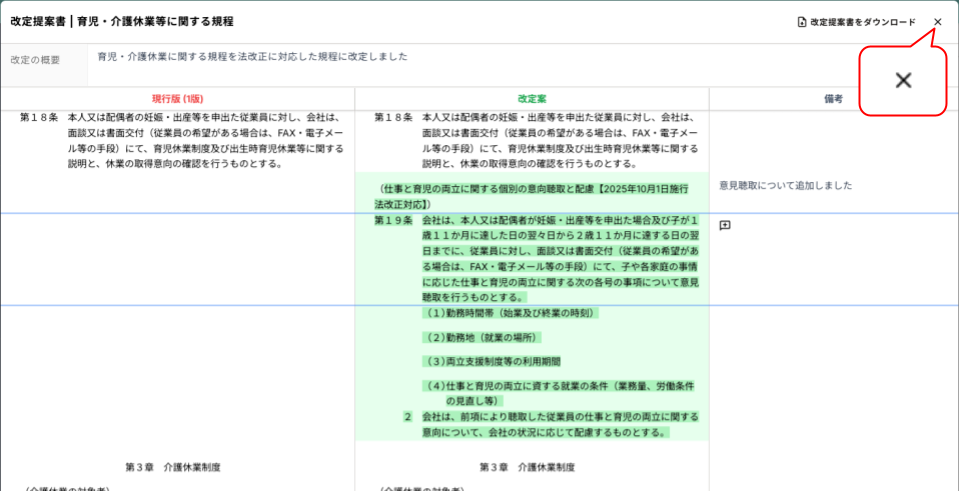
Task: Click item (4)仕事と育児の両立に資する就業の条件
Action: 558,386
